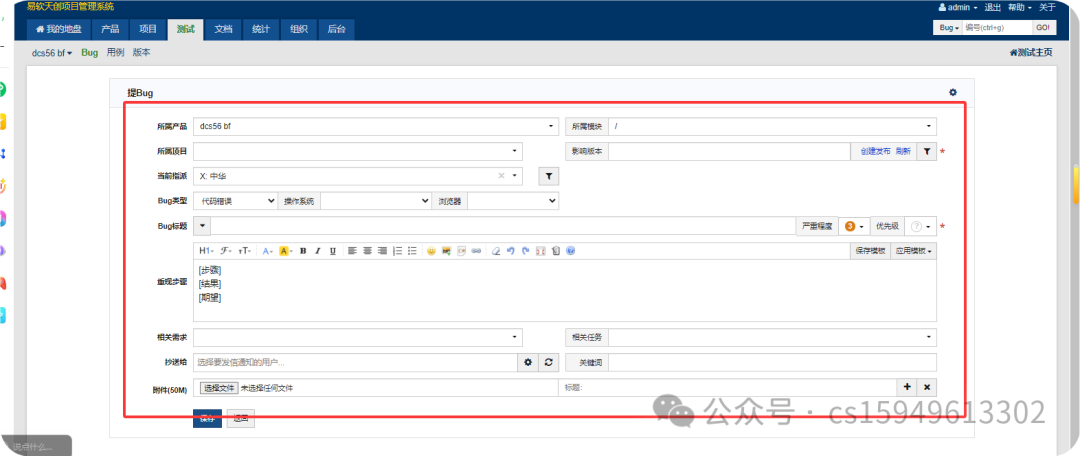The image size is (1080, 456).
Task: Open editor help about icon
Action: tap(570, 251)
